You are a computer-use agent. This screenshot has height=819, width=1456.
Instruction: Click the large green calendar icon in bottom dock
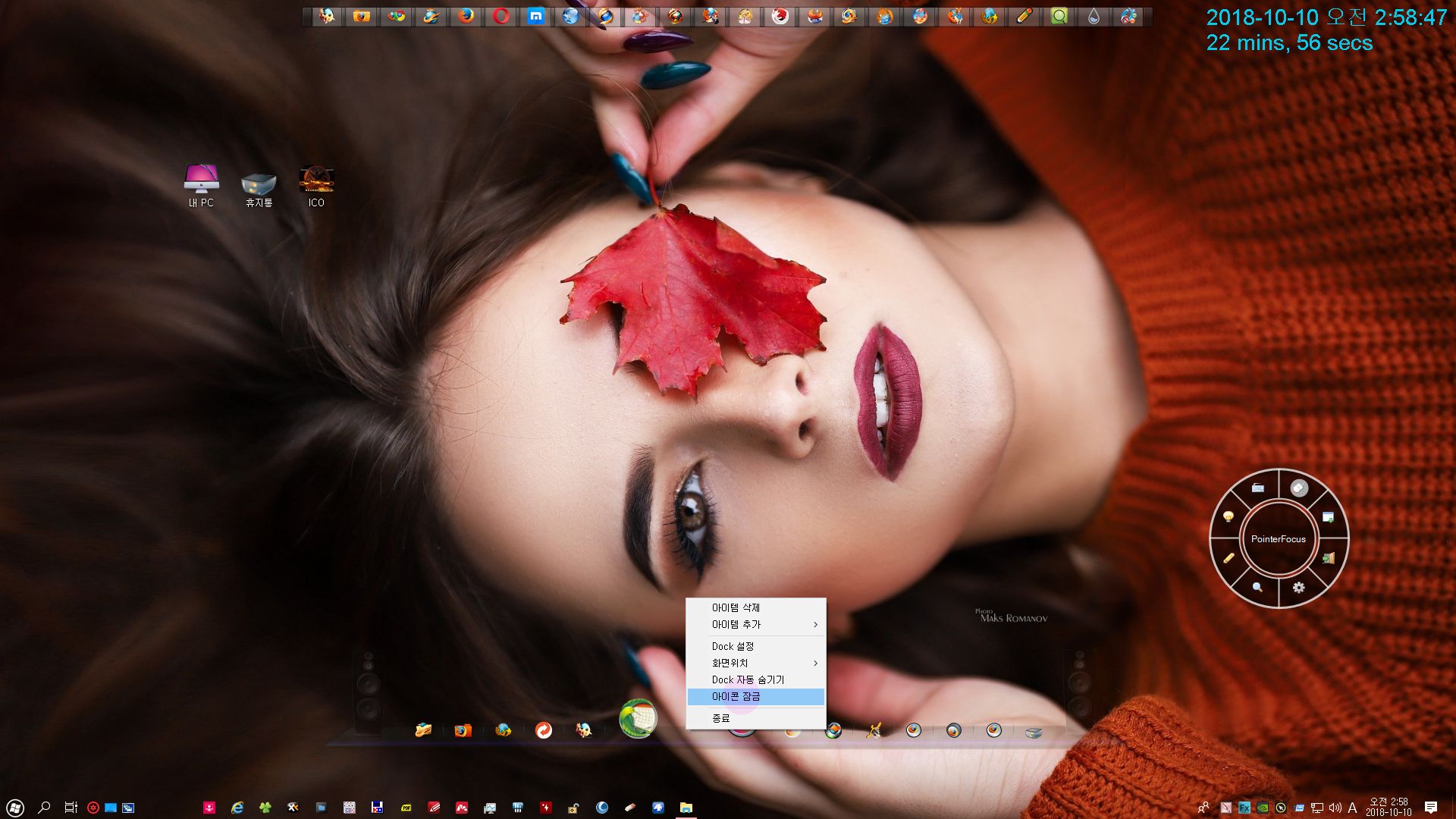(x=638, y=718)
